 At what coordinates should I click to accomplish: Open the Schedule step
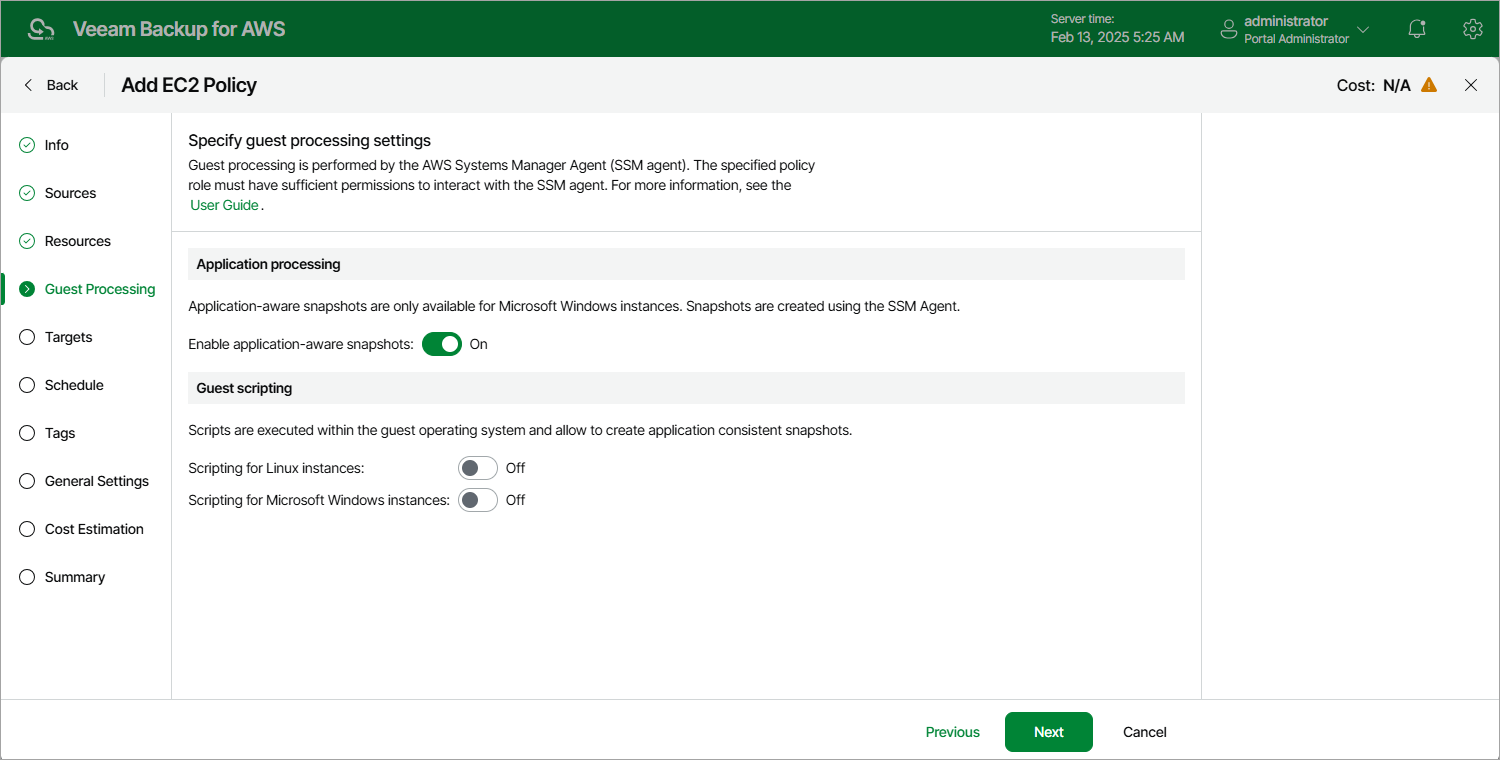74,385
